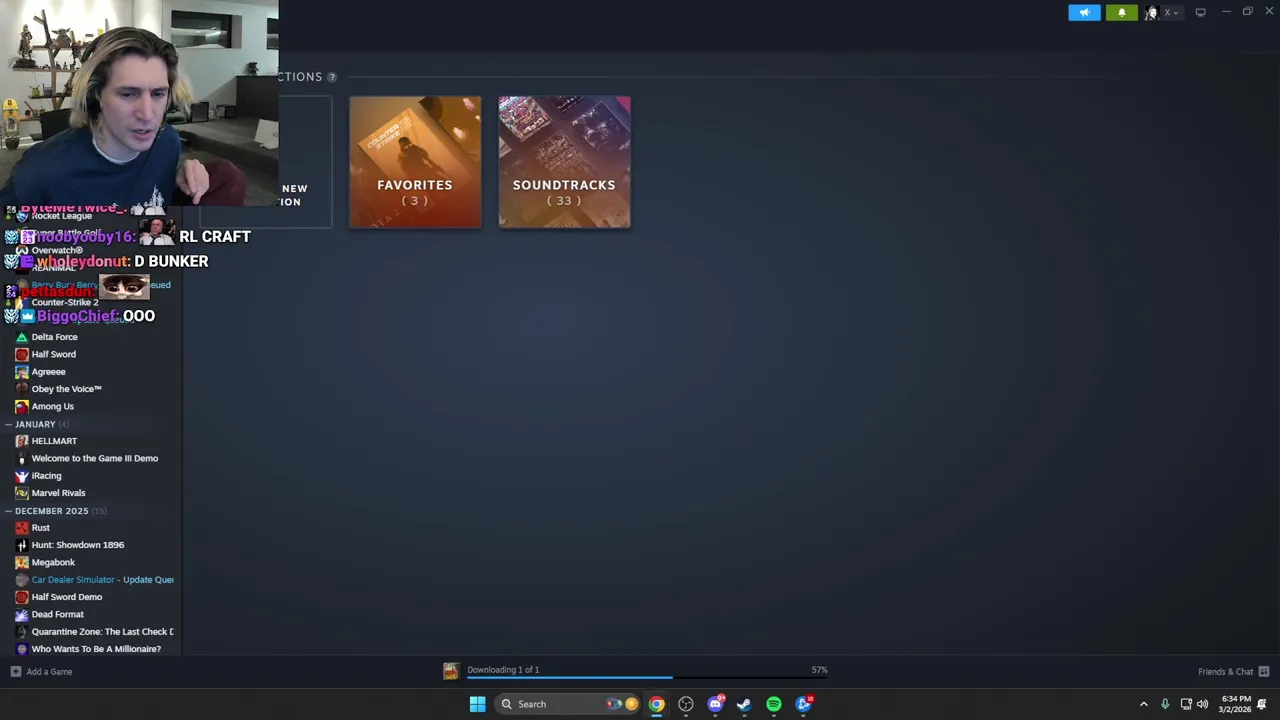The image size is (1280, 720).
Task: Open Windows notification center bell
Action: (1262, 704)
